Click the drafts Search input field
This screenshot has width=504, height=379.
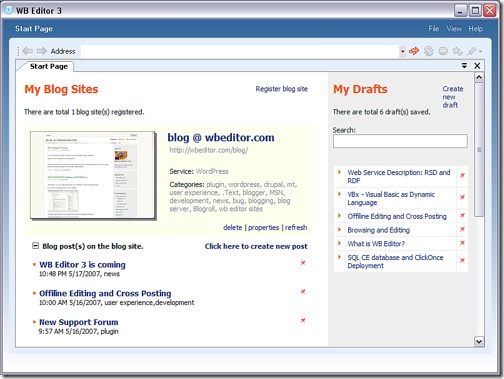coord(400,141)
